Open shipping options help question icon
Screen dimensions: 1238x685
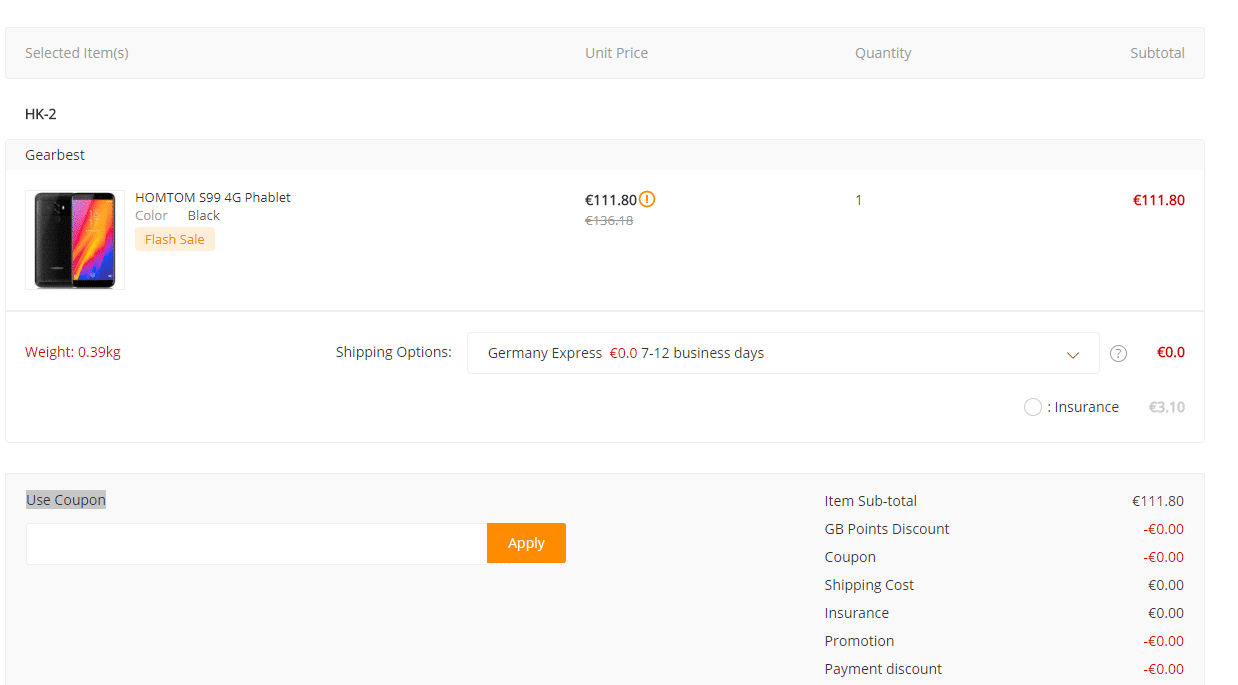pos(1118,353)
